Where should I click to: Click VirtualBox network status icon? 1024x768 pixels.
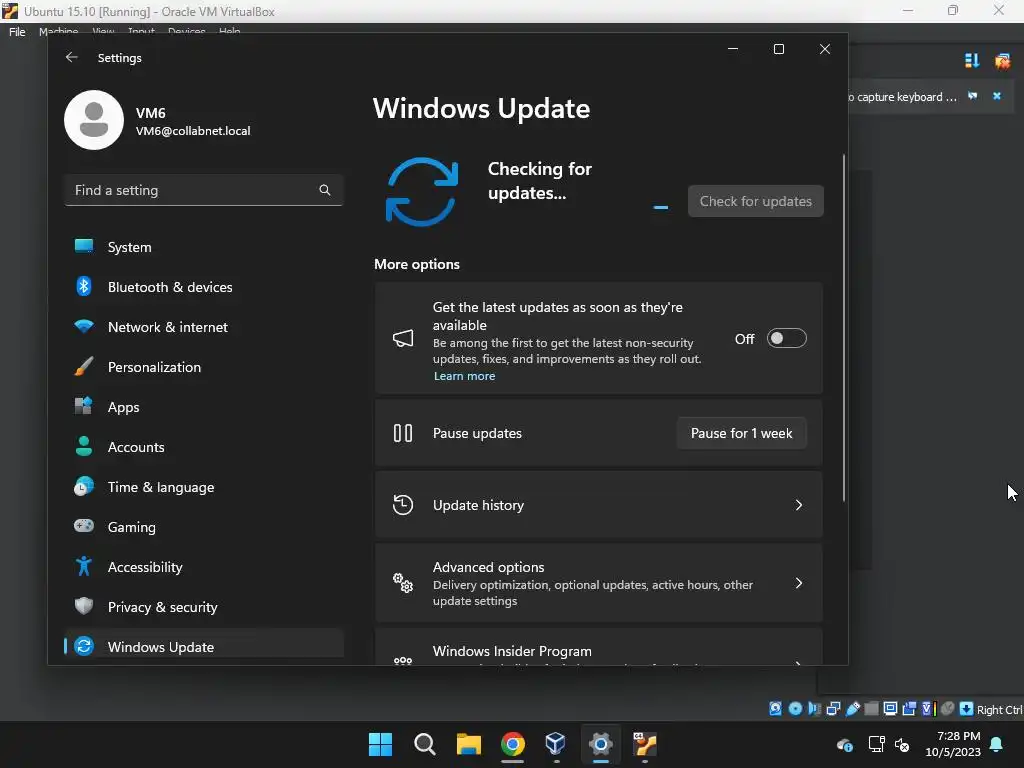click(x=833, y=709)
